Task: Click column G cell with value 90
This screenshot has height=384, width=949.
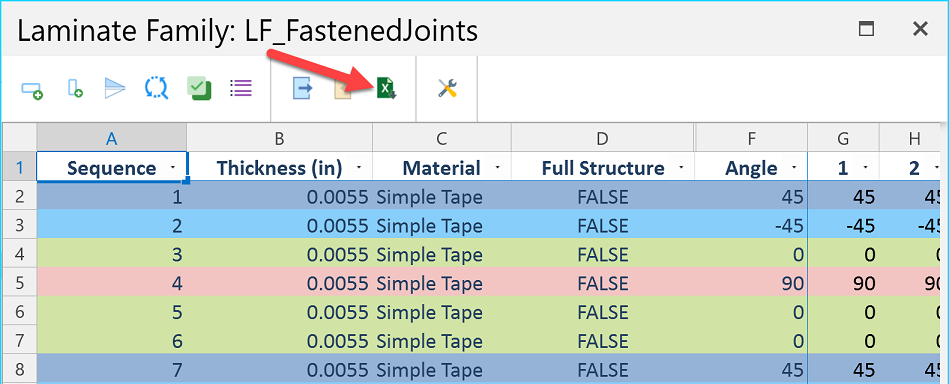Action: pos(843,283)
